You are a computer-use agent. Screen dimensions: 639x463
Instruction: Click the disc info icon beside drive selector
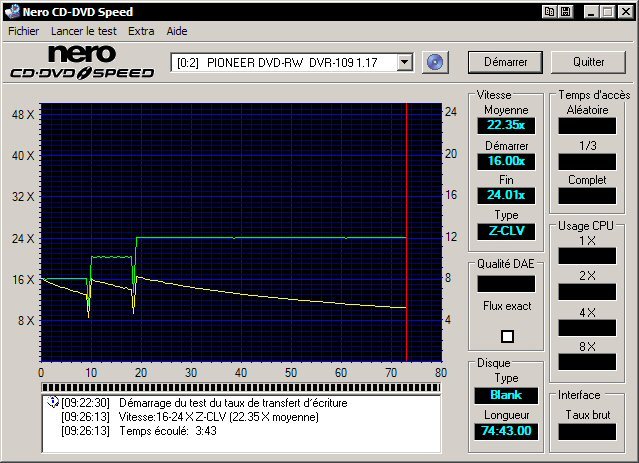tap(435, 62)
